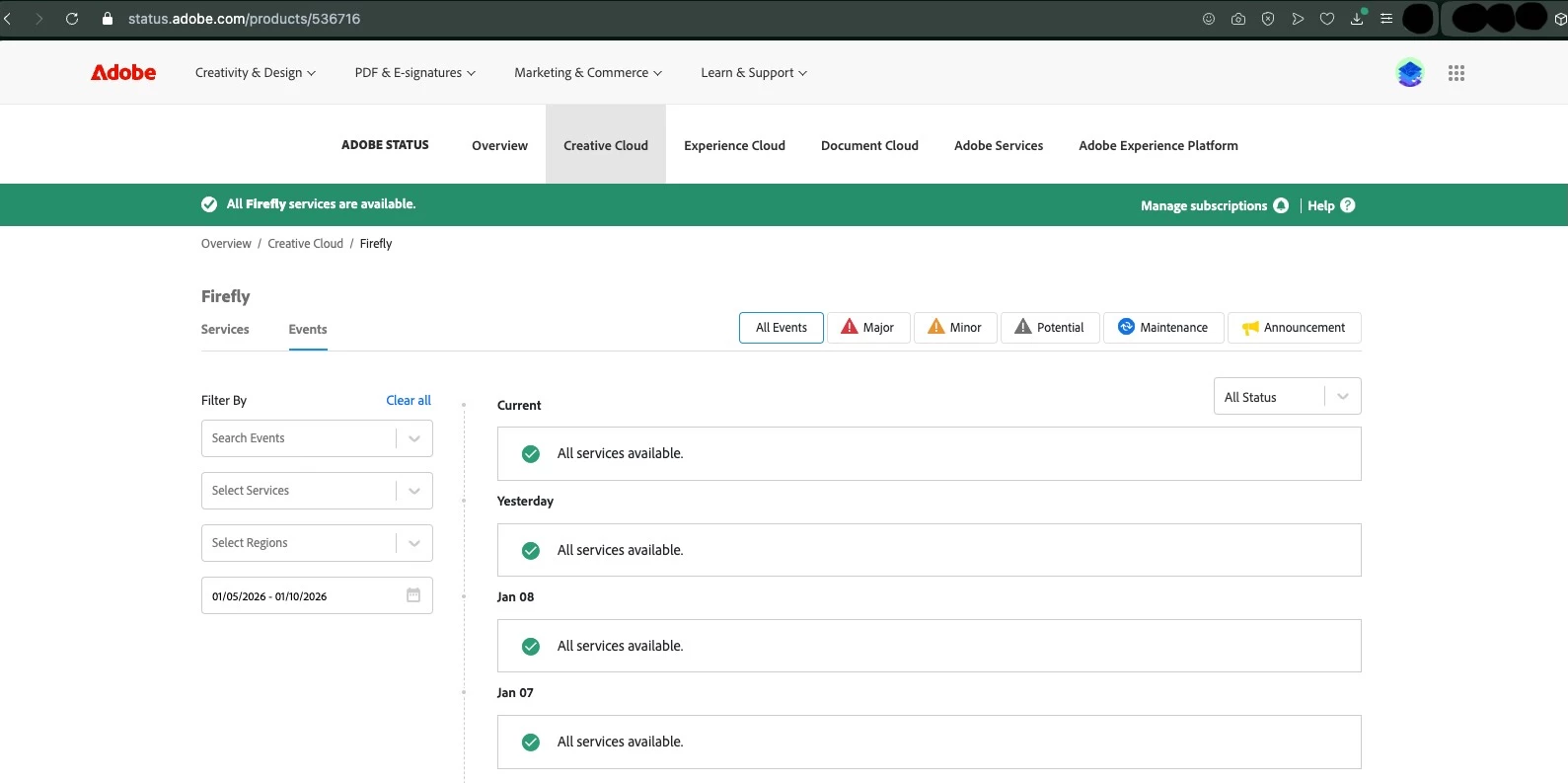Go back with the browser back arrow
The height and width of the screenshot is (783, 1568).
[8, 19]
